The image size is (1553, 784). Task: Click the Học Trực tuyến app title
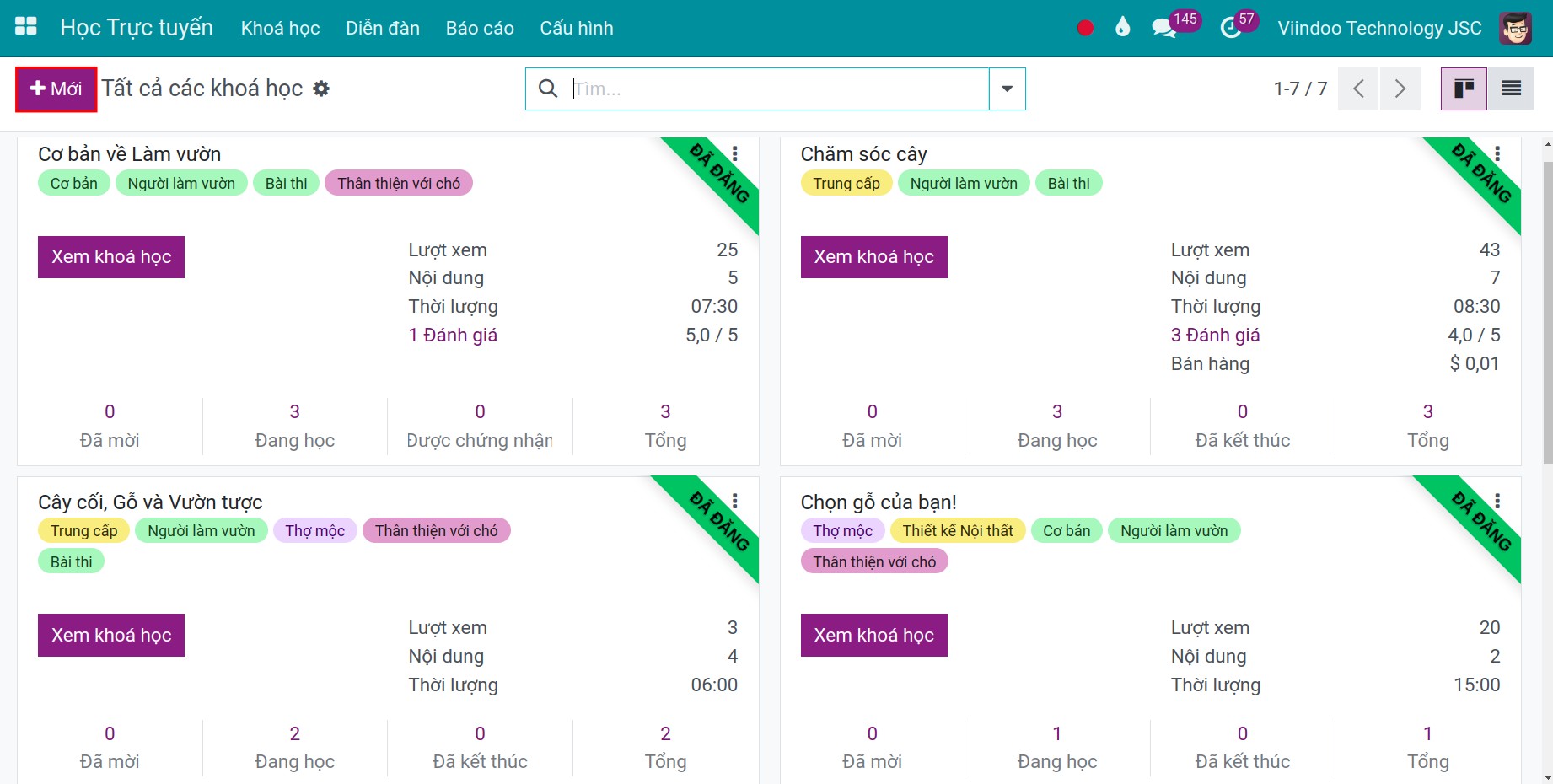pyautogui.click(x=137, y=28)
